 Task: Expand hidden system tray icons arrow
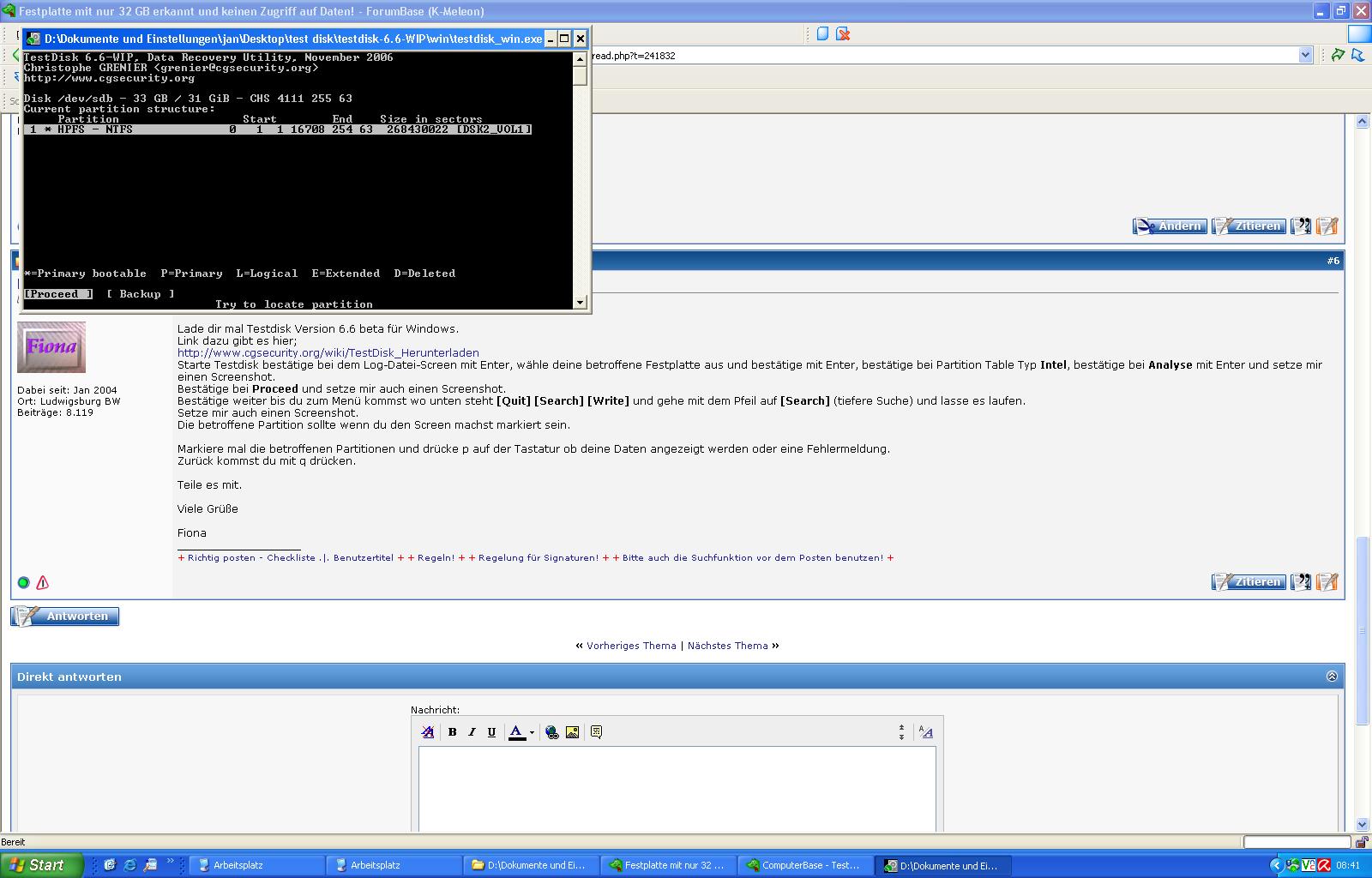(1276, 865)
